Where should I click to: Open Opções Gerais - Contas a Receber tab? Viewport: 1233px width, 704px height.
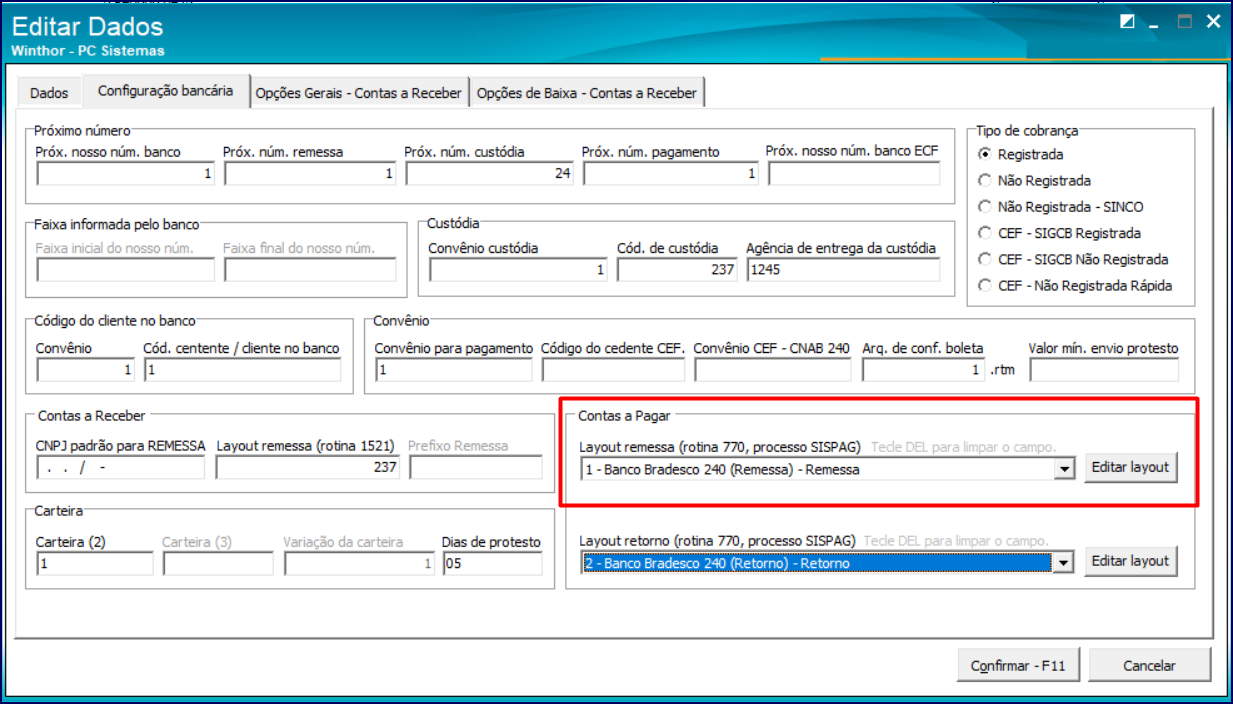coord(359,93)
